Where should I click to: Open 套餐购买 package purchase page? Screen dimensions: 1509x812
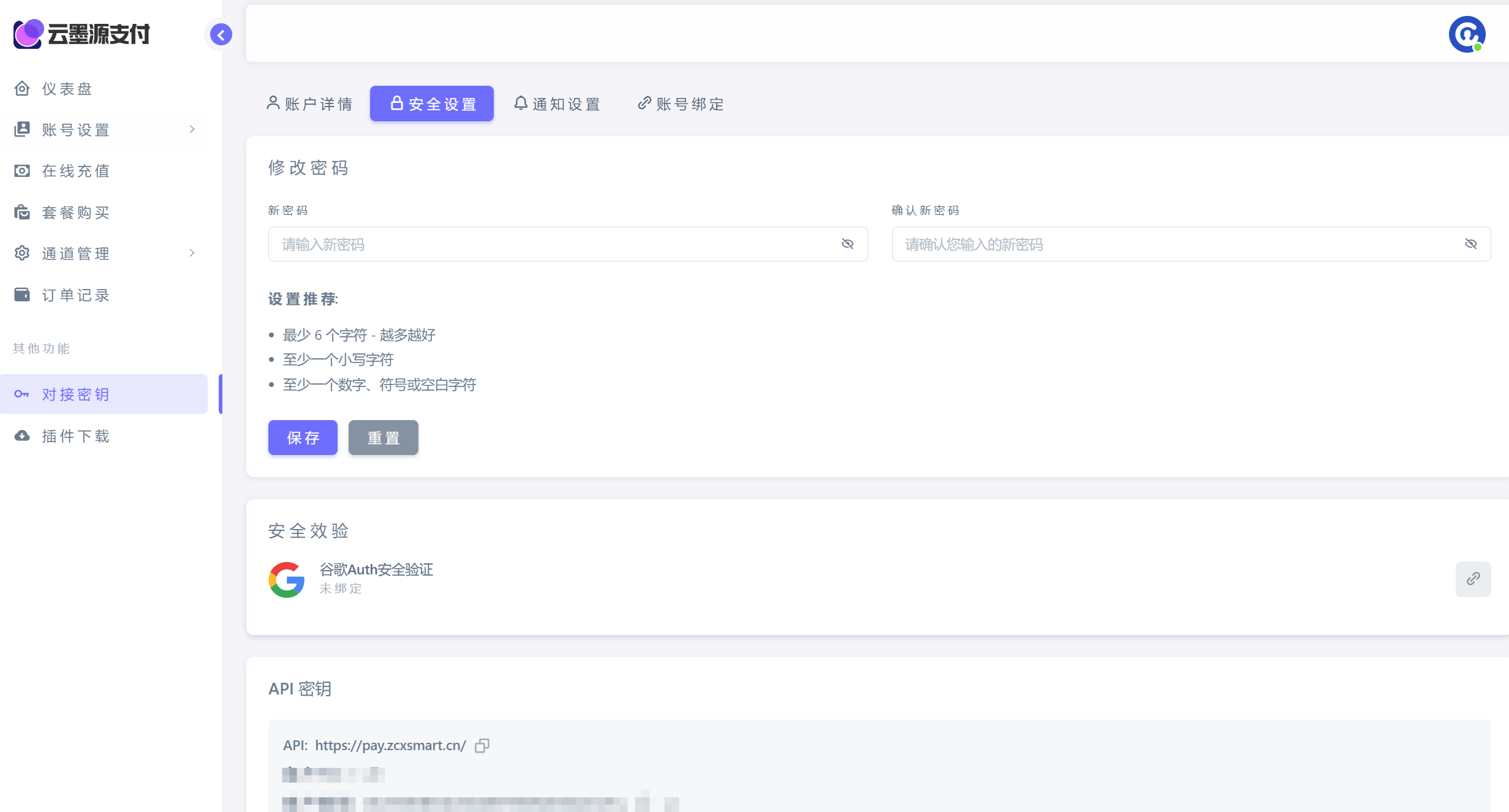104,212
